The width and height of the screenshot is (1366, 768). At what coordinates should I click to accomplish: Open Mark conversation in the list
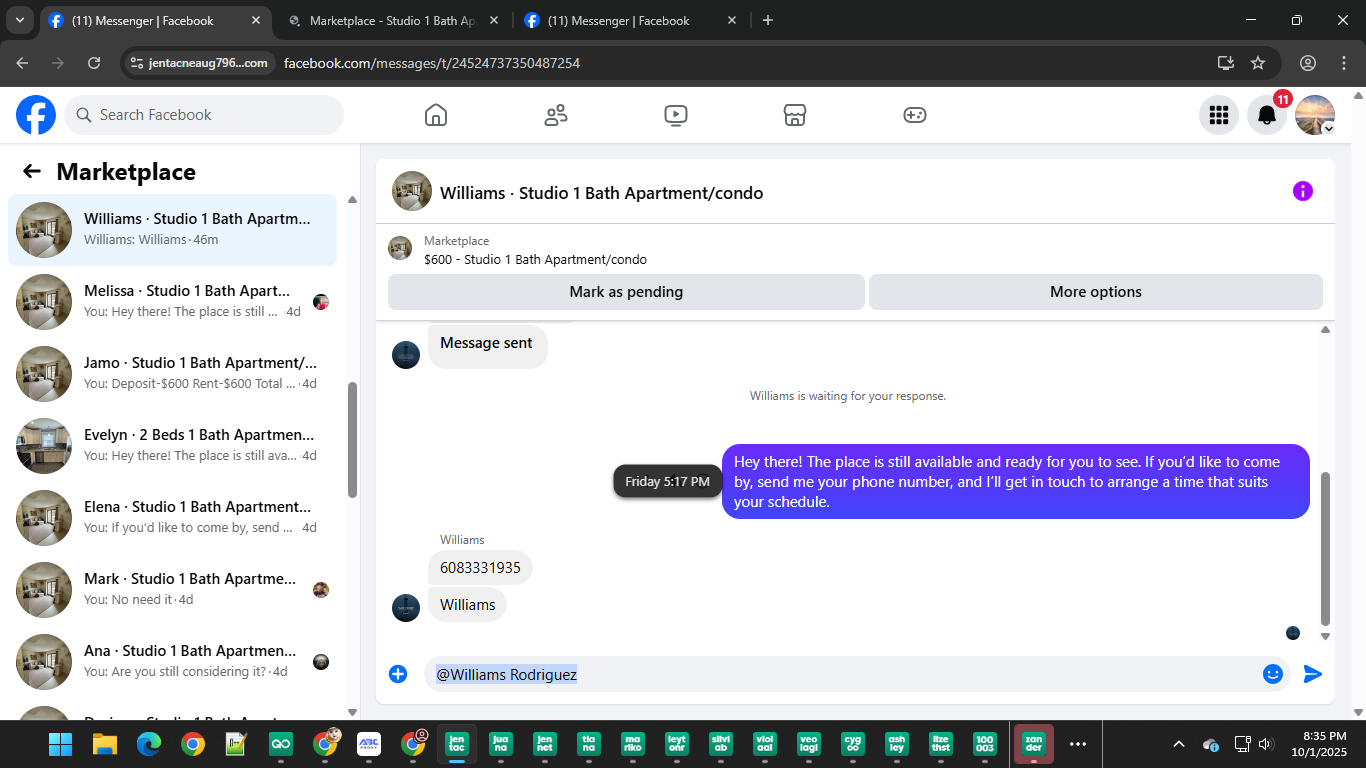click(172, 590)
